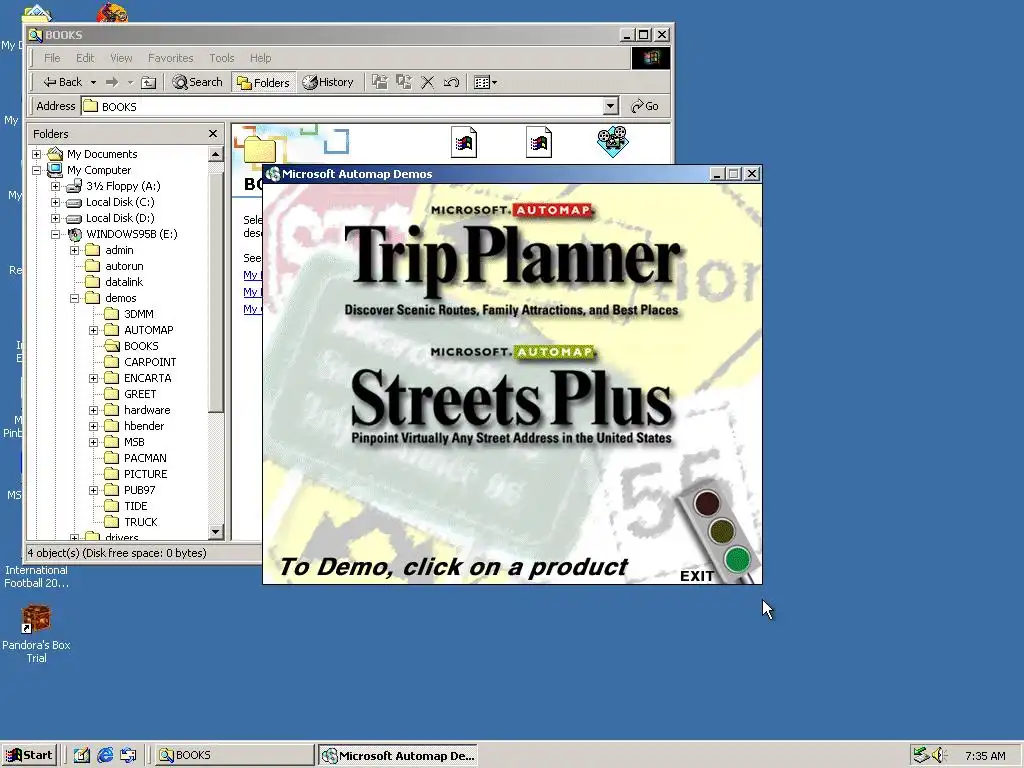The height and width of the screenshot is (768, 1024).
Task: Click folder tree scrollbar up arrow
Action: (x=216, y=154)
